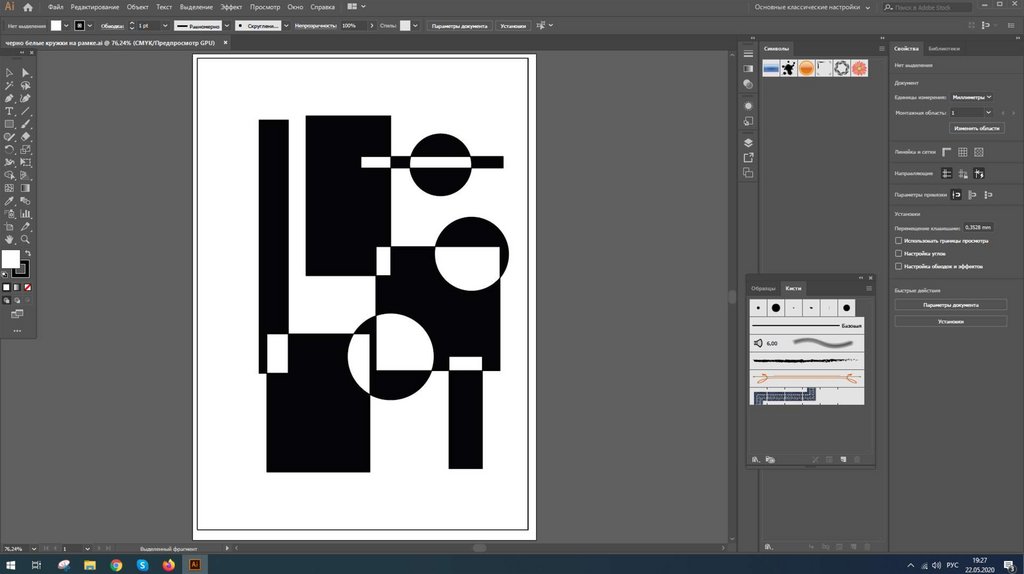The image size is (1024, 574).
Task: Click 'Параметры документа' in Quick Actions
Action: click(x=950, y=305)
